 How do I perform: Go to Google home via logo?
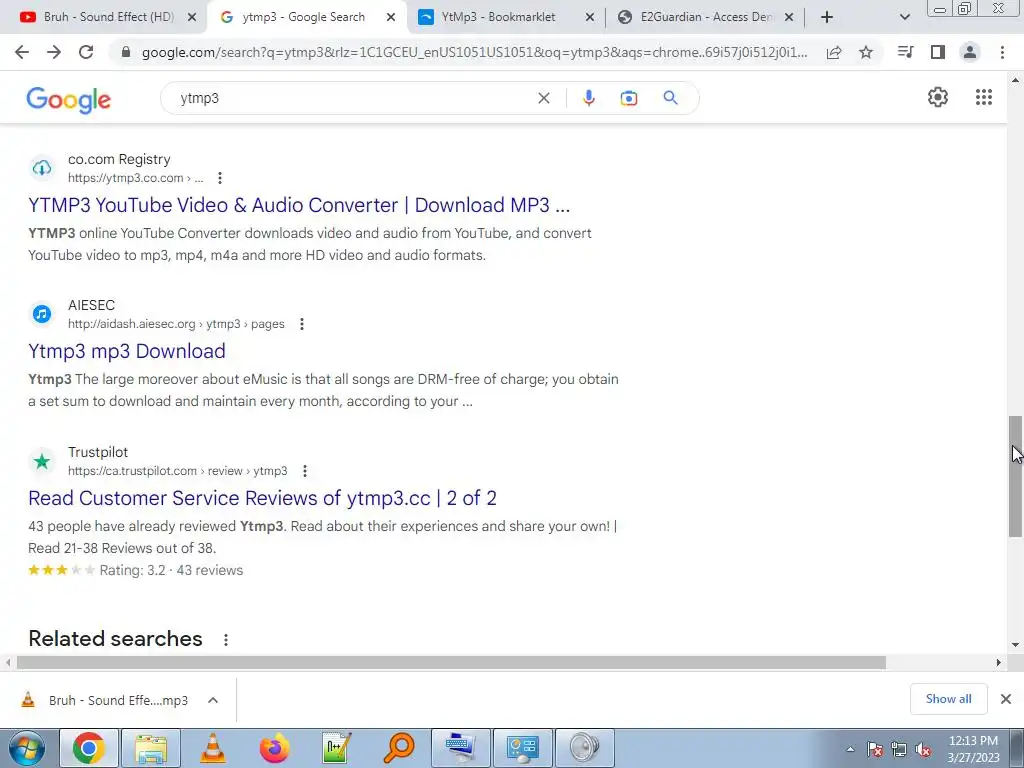69,99
